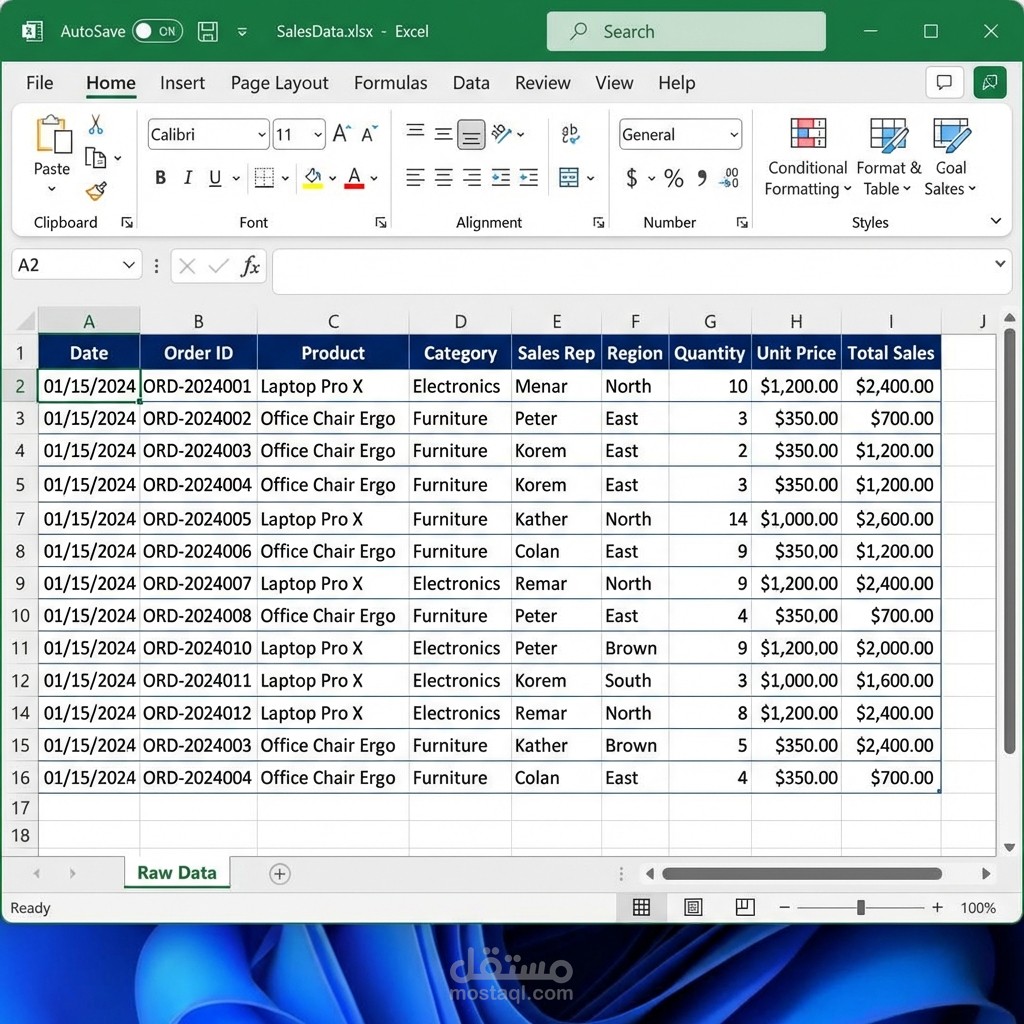Click the Comma Style icon
Screen dimensions: 1024x1024
point(702,178)
